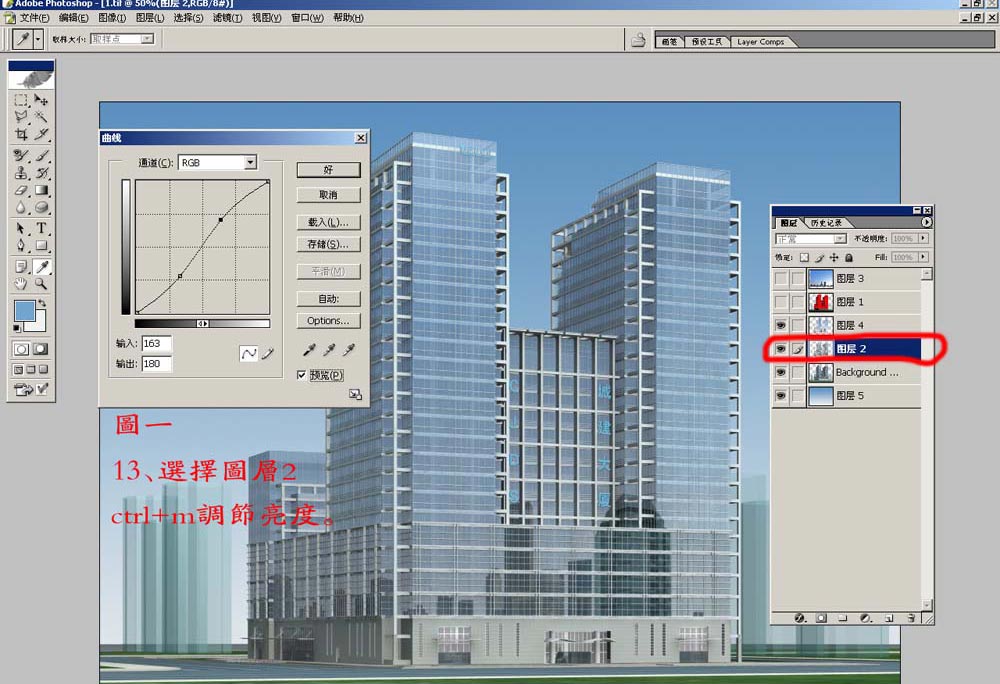Select the Type tool
Image resolution: width=1000 pixels, height=684 pixels.
click(41, 228)
